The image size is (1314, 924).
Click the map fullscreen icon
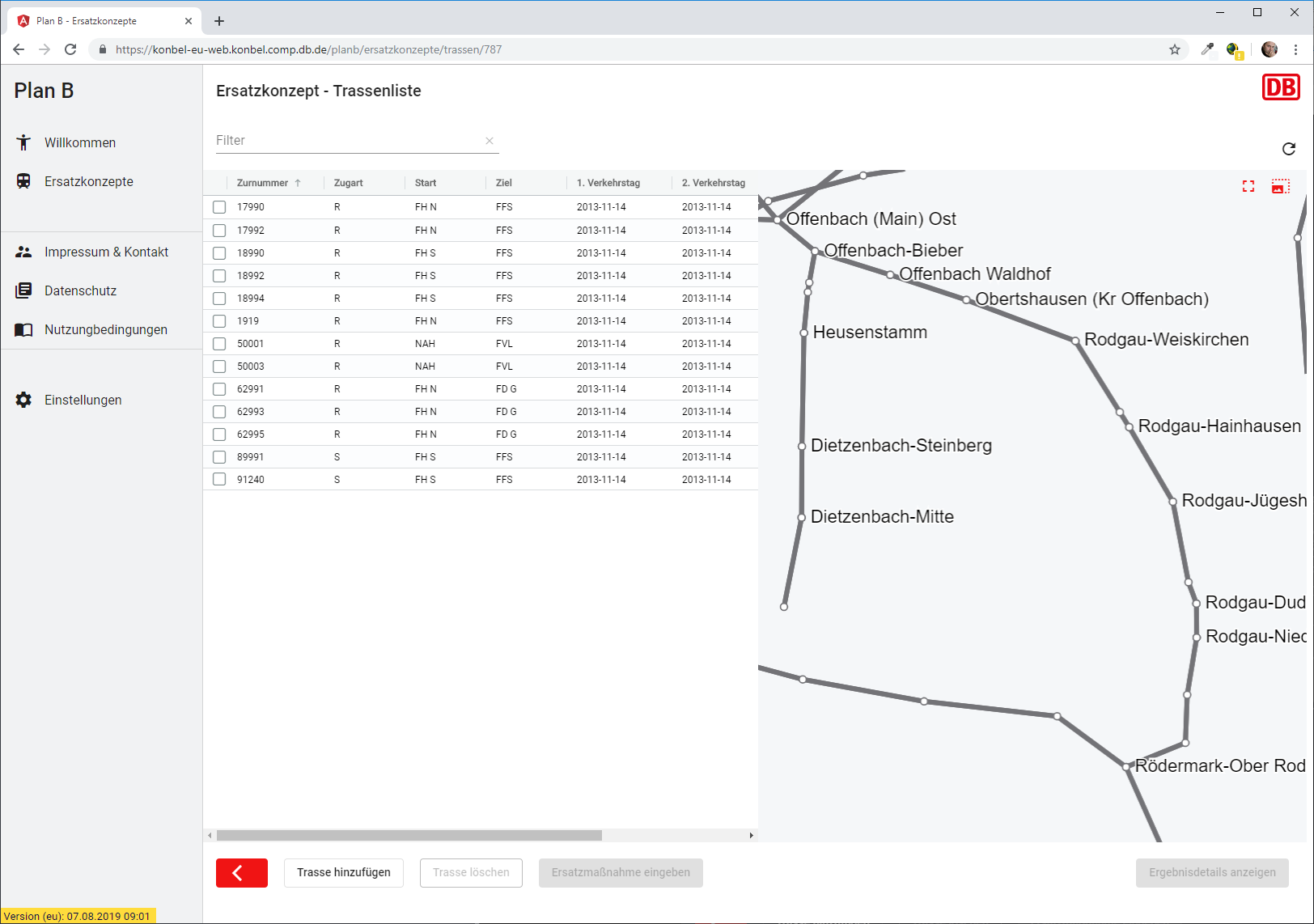tap(1248, 187)
